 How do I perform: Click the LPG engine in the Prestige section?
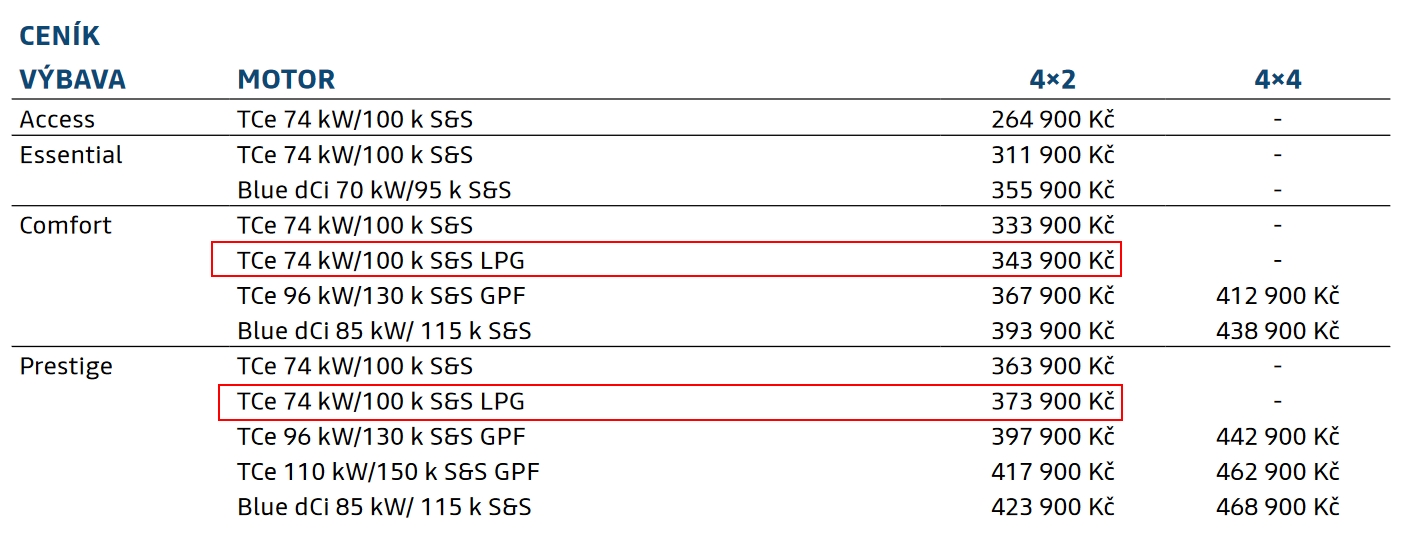click(380, 401)
